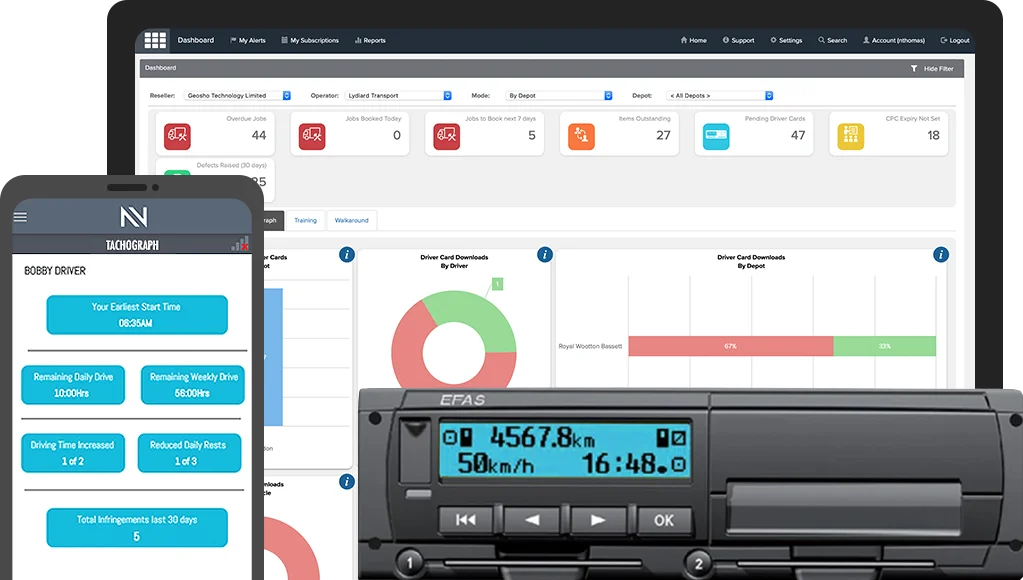Open the app grid menu icon
The width and height of the screenshot is (1023, 580).
tap(155, 40)
